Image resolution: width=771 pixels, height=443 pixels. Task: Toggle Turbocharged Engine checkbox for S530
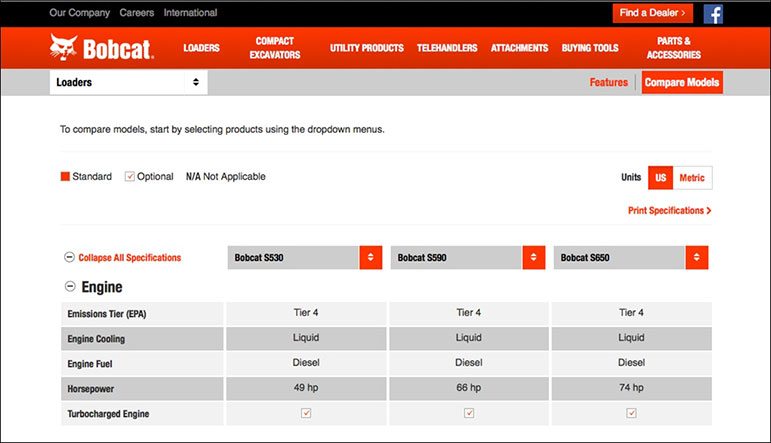click(x=306, y=413)
